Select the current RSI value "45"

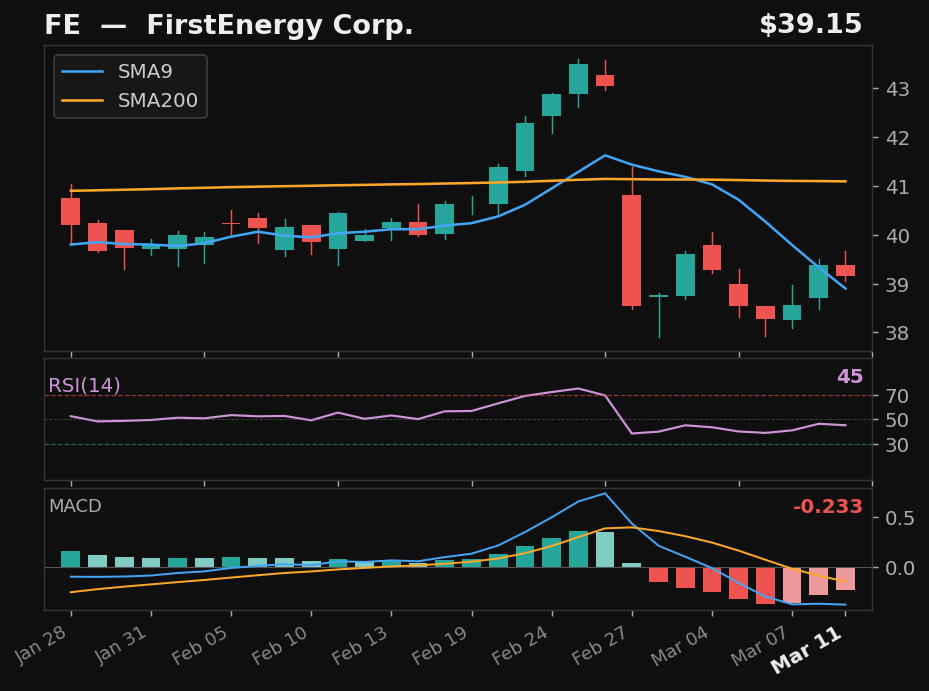click(x=850, y=376)
